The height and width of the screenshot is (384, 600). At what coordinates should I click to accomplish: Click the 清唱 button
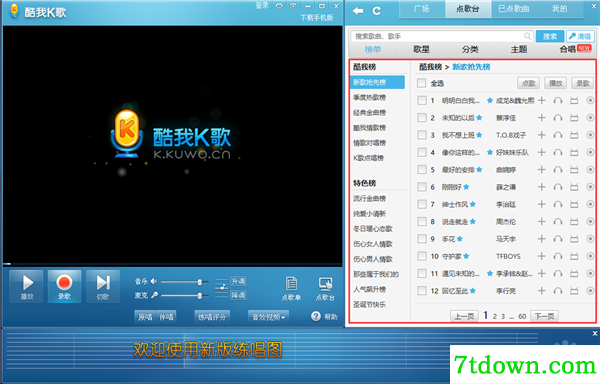pos(580,36)
